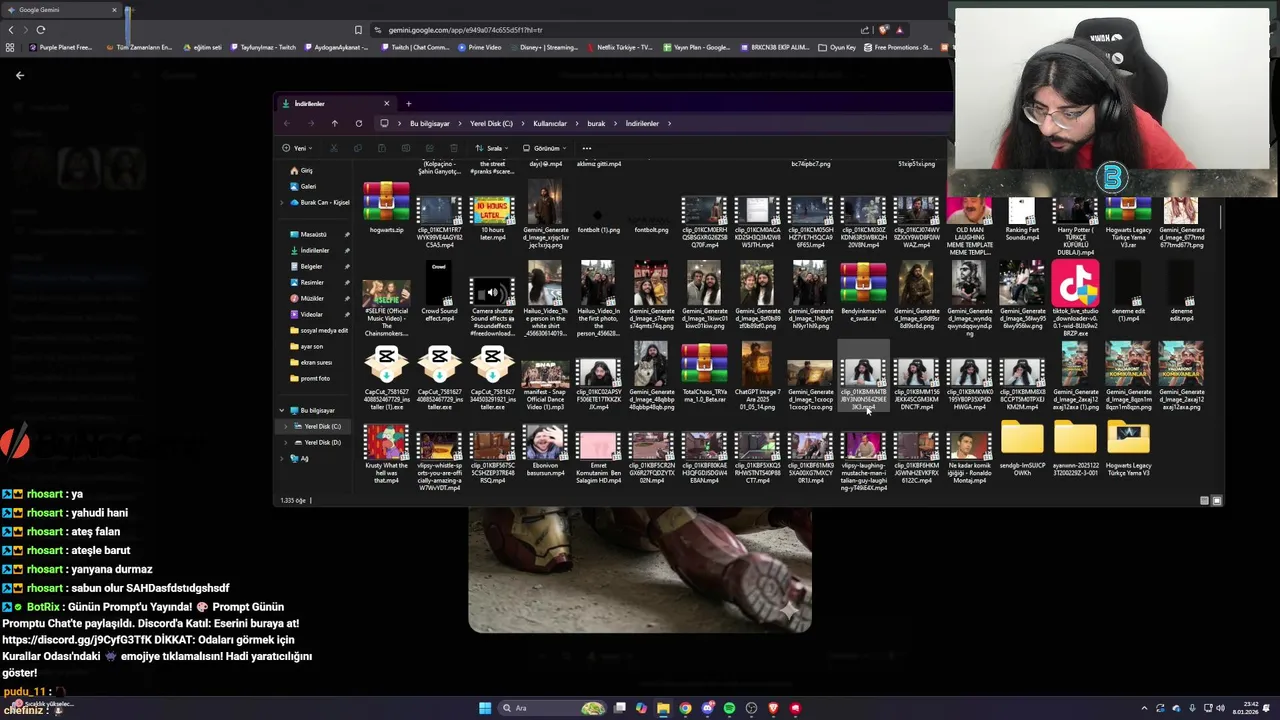Expand the Burak Can - Kişisel tree node
This screenshot has width=1280, height=720.
pos(284,202)
